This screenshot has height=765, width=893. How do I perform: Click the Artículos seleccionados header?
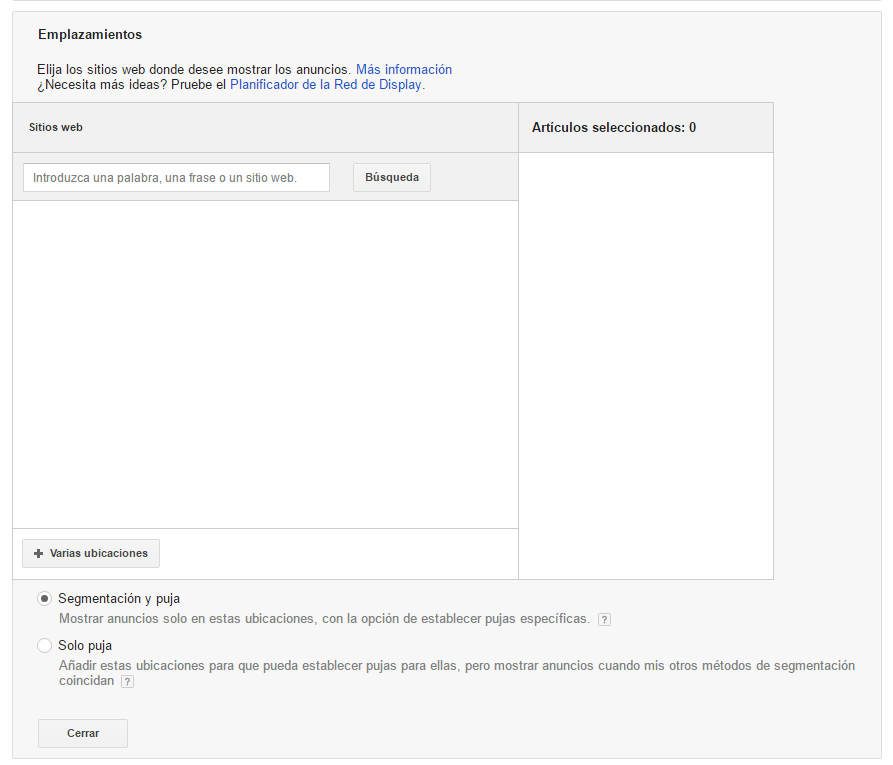(614, 128)
